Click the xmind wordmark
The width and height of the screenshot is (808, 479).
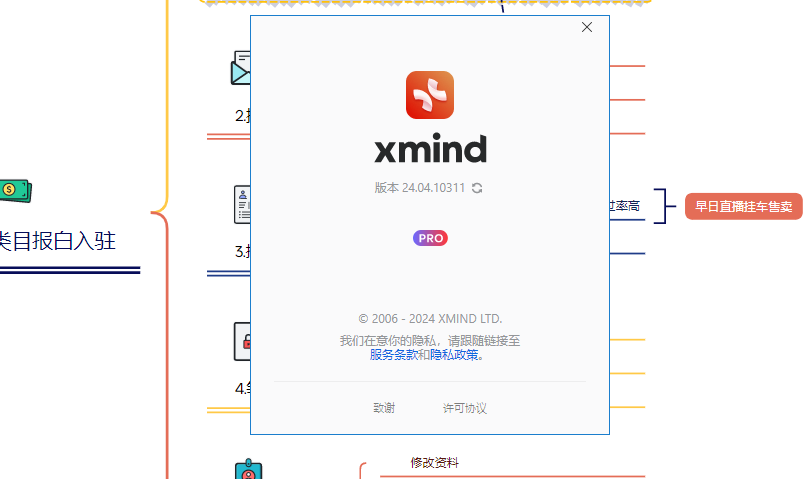coord(430,148)
